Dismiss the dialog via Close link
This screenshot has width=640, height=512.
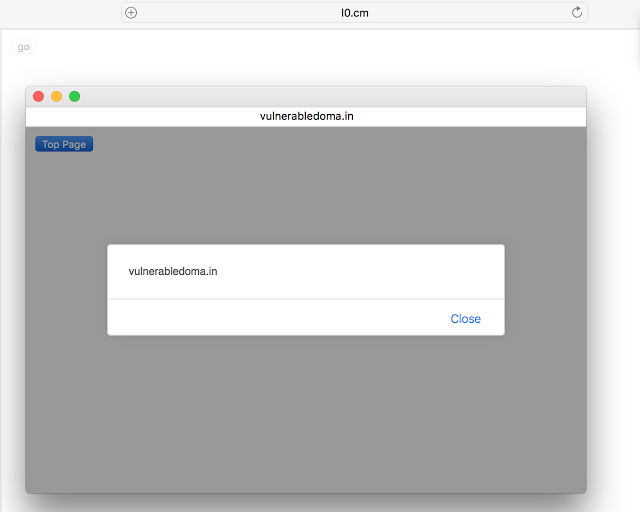tap(465, 318)
